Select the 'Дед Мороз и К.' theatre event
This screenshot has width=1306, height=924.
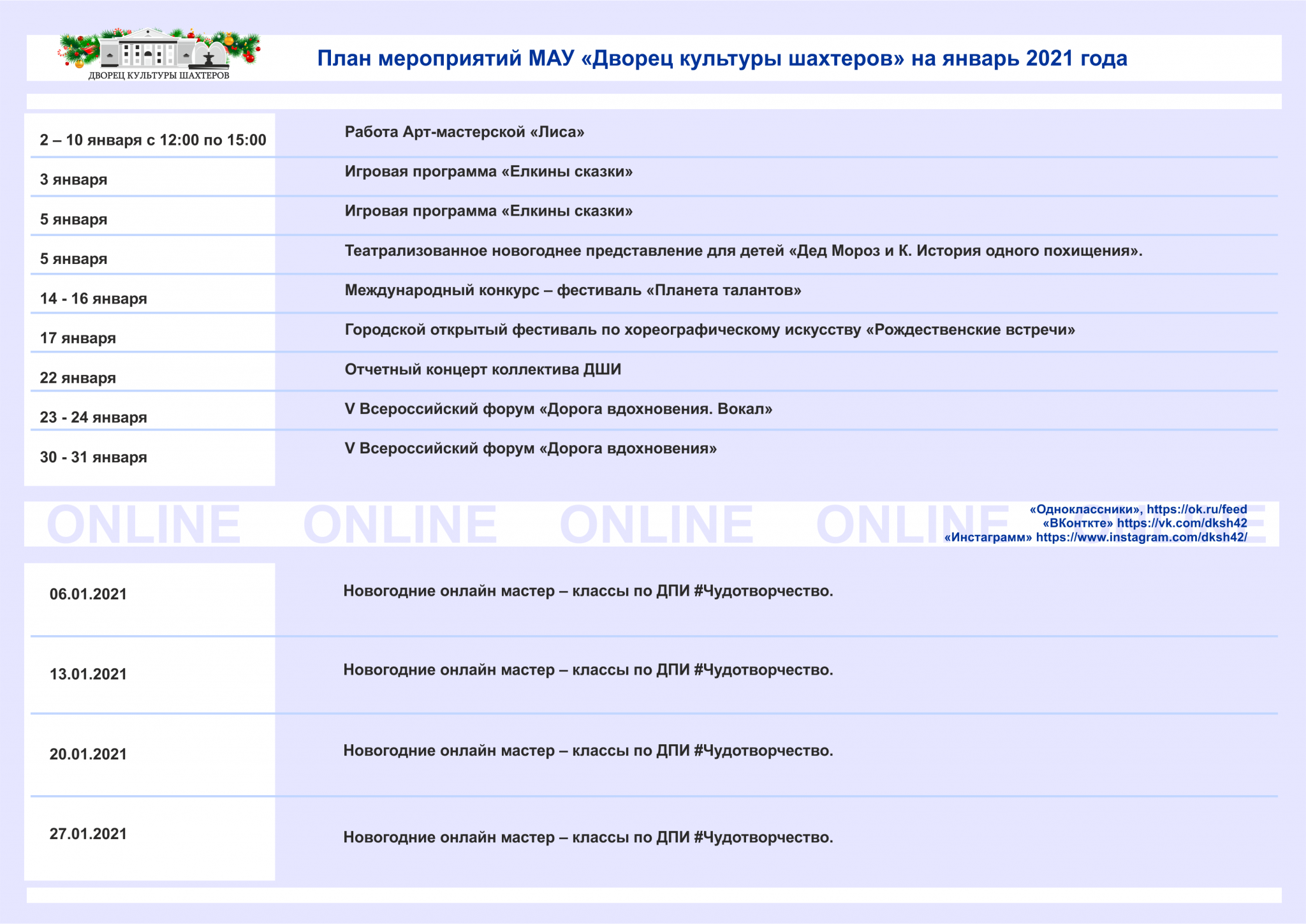[x=744, y=251]
